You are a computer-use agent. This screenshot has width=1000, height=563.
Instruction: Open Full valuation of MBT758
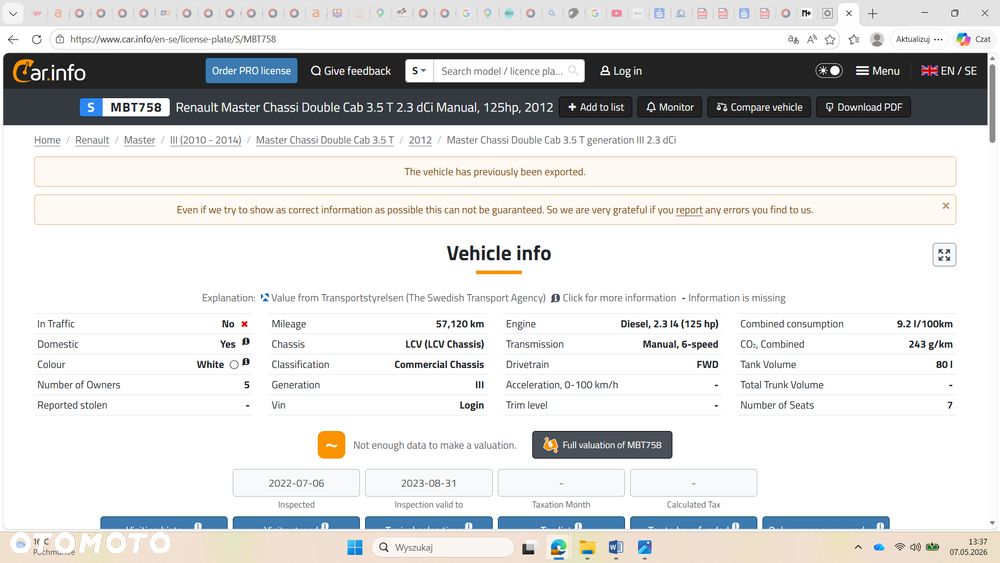(602, 445)
